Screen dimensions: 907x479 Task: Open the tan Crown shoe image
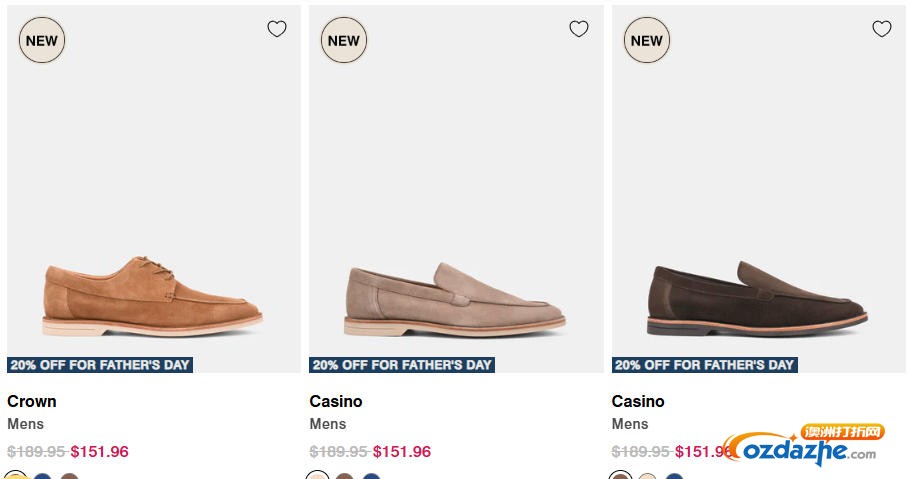click(153, 297)
